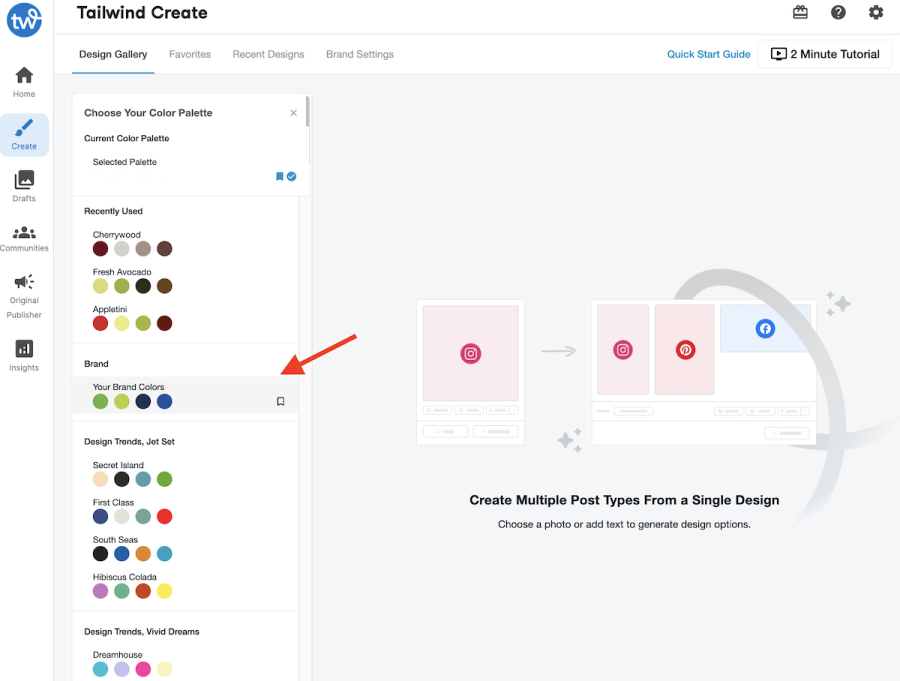The width and height of the screenshot is (900, 681).
Task: Click the Tailwind logo icon
Action: [24, 20]
